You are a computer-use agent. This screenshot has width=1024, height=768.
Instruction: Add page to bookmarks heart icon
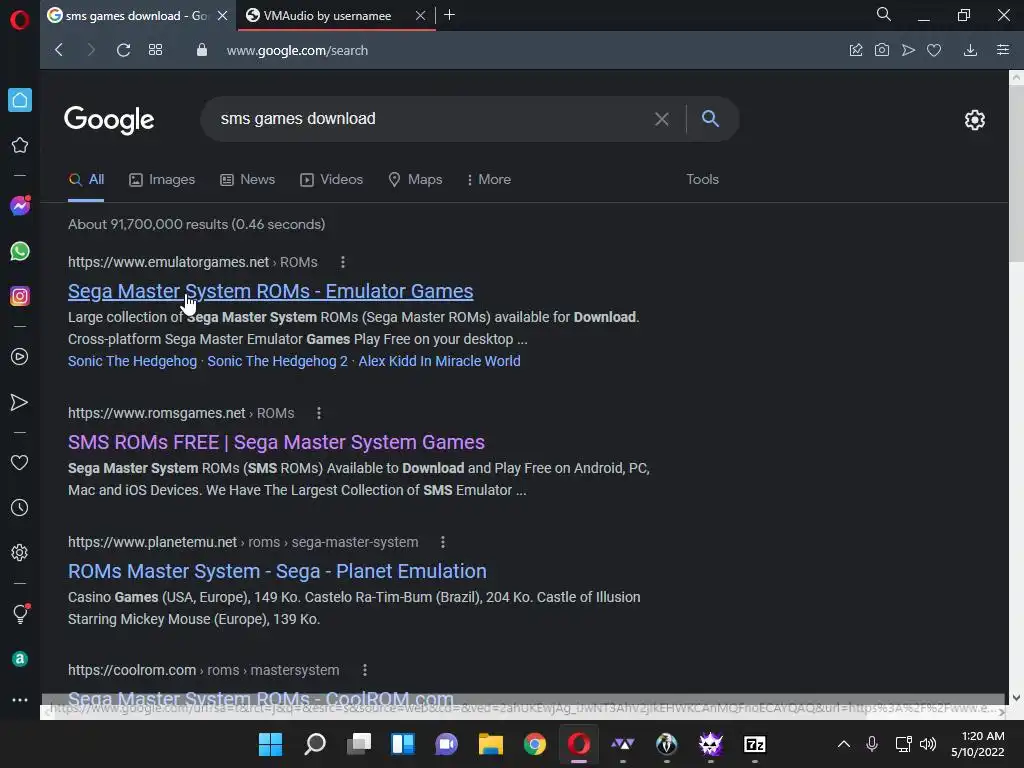point(934,50)
